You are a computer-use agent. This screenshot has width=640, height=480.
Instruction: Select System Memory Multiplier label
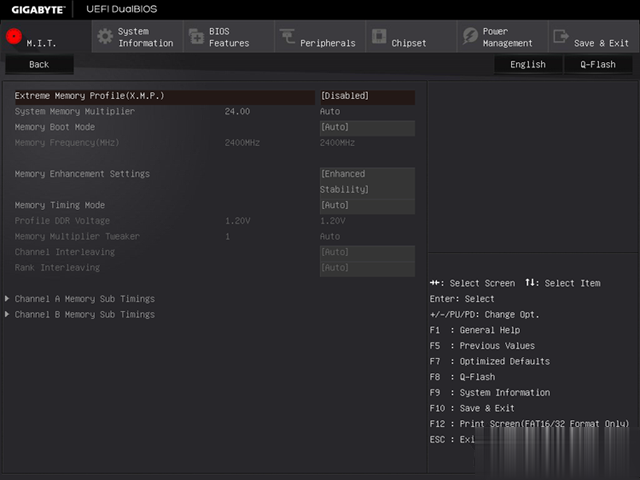point(75,111)
